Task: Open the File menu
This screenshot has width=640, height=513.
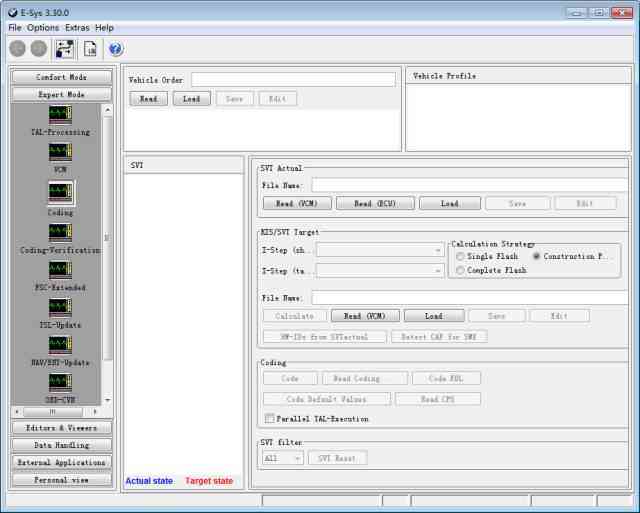Action: 15,28
